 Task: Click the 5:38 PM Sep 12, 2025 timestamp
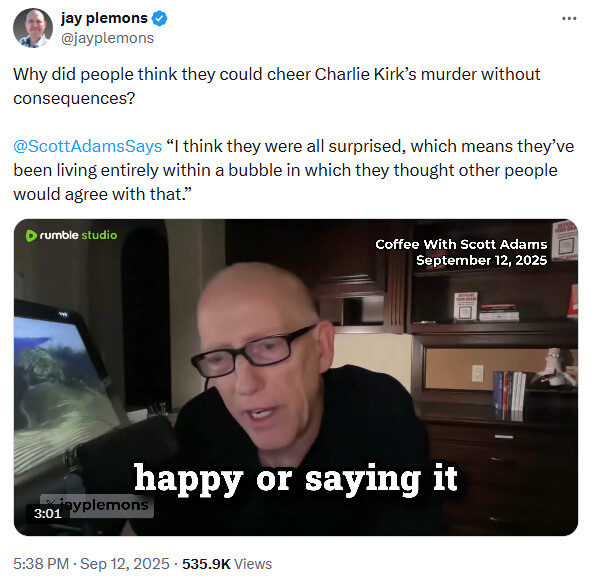pos(91,563)
